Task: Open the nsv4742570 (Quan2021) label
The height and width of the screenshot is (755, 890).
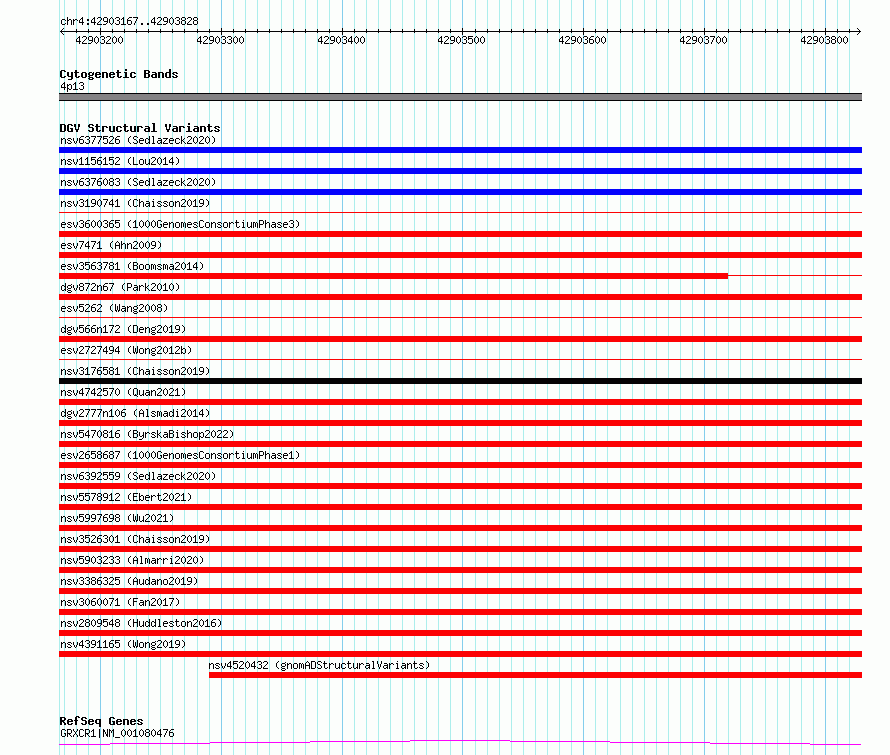Action: [123, 392]
